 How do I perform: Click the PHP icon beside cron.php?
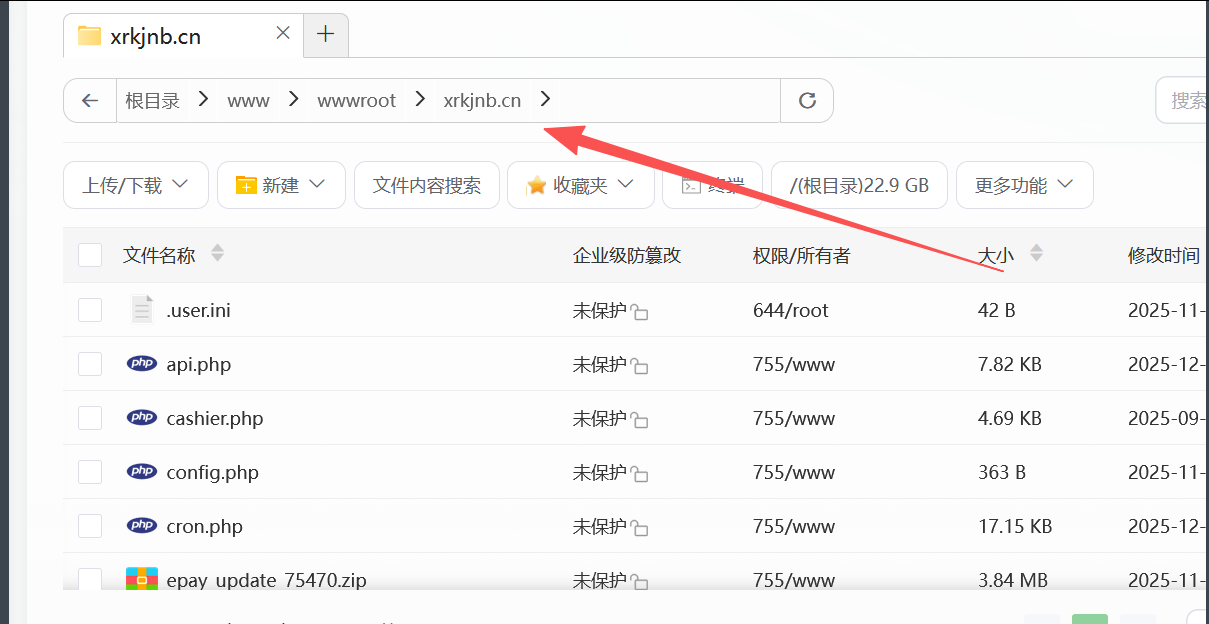[141, 525]
